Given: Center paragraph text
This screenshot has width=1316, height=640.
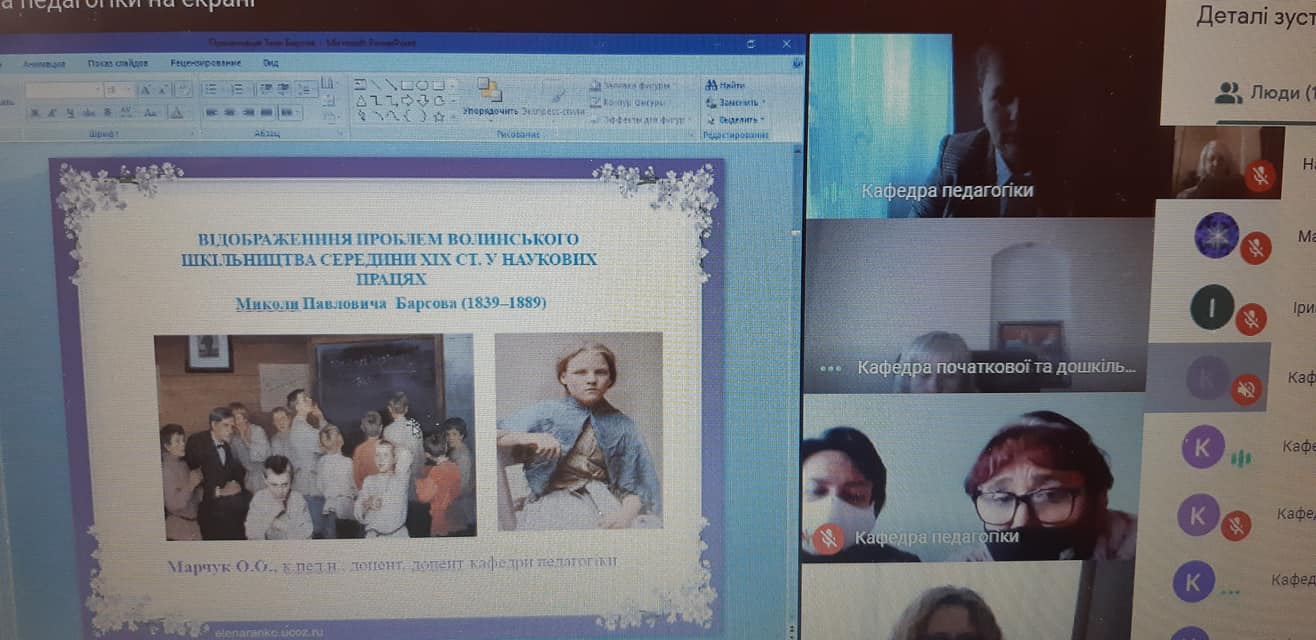Looking at the screenshot, I should point(229,113).
